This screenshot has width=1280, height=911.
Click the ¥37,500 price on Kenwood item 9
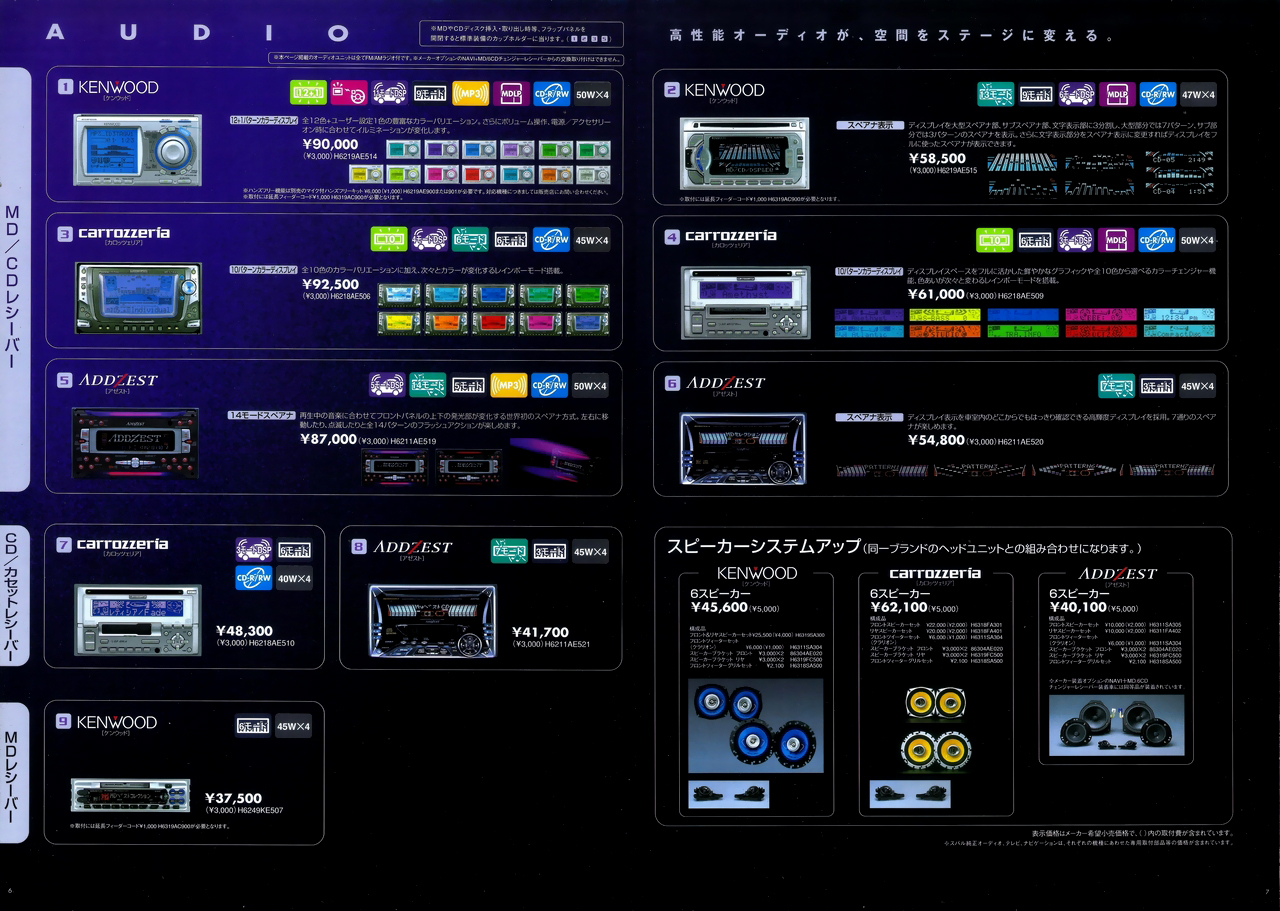(233, 798)
